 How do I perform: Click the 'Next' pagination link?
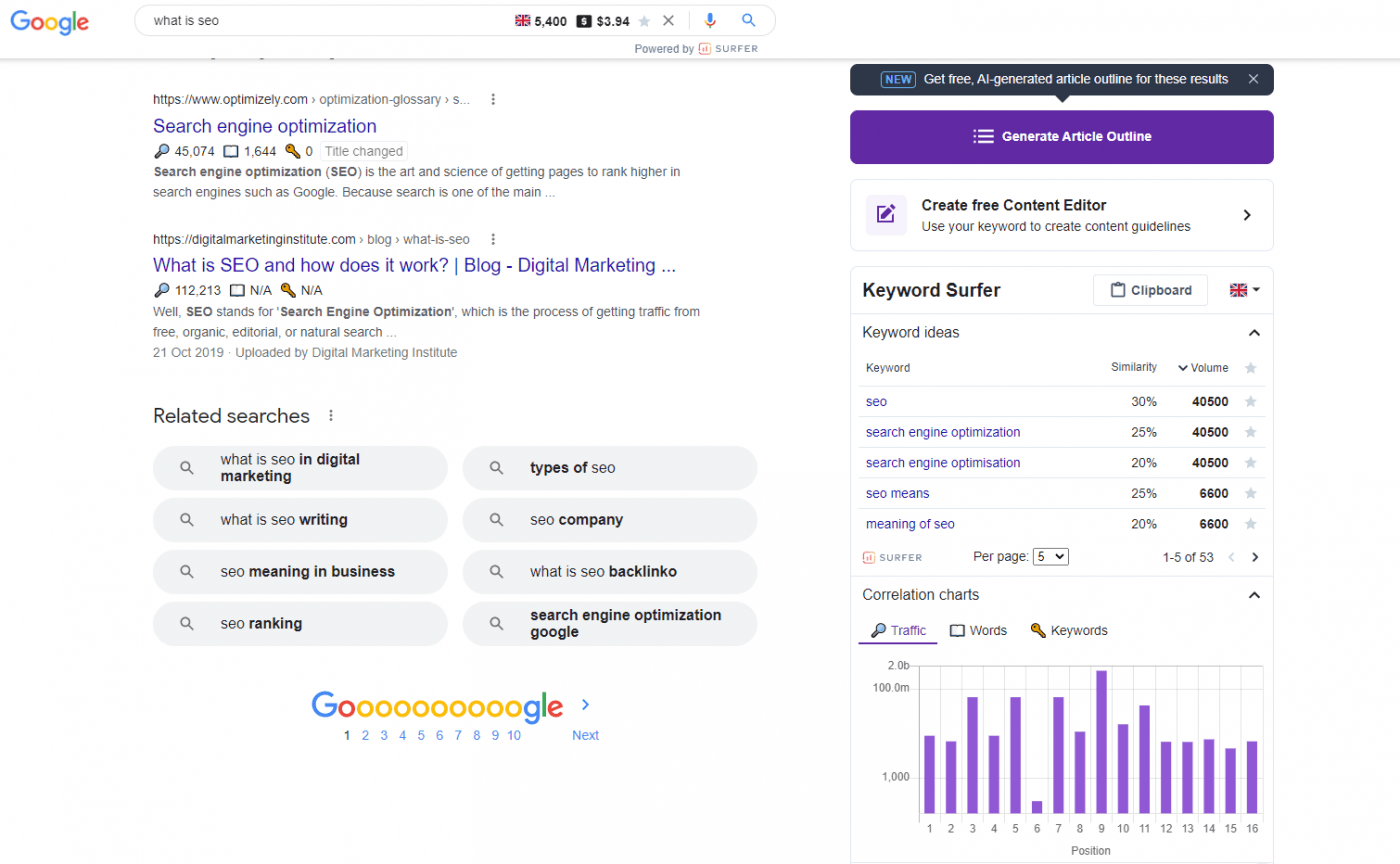pos(585,735)
